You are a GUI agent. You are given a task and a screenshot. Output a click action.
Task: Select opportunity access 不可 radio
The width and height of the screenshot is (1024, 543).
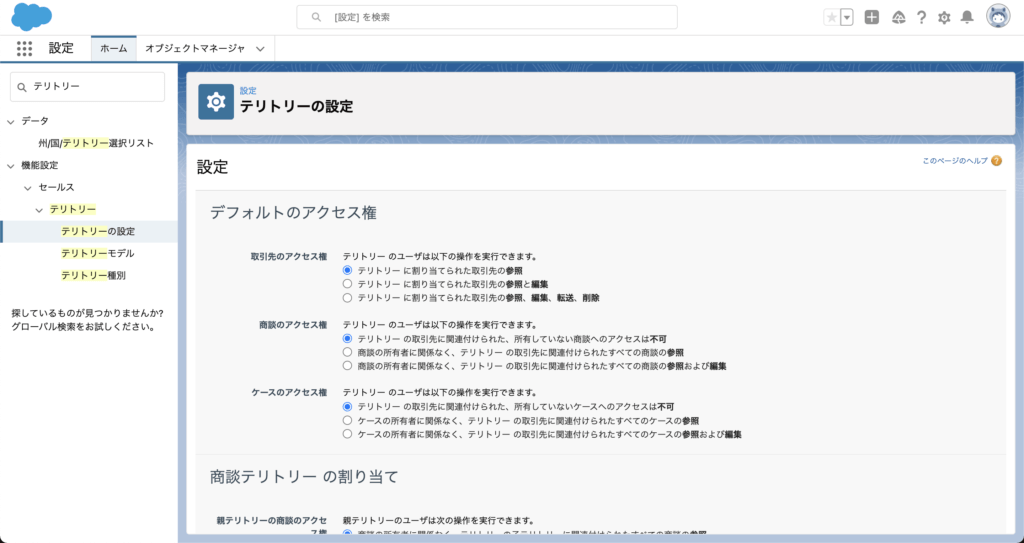[347, 338]
